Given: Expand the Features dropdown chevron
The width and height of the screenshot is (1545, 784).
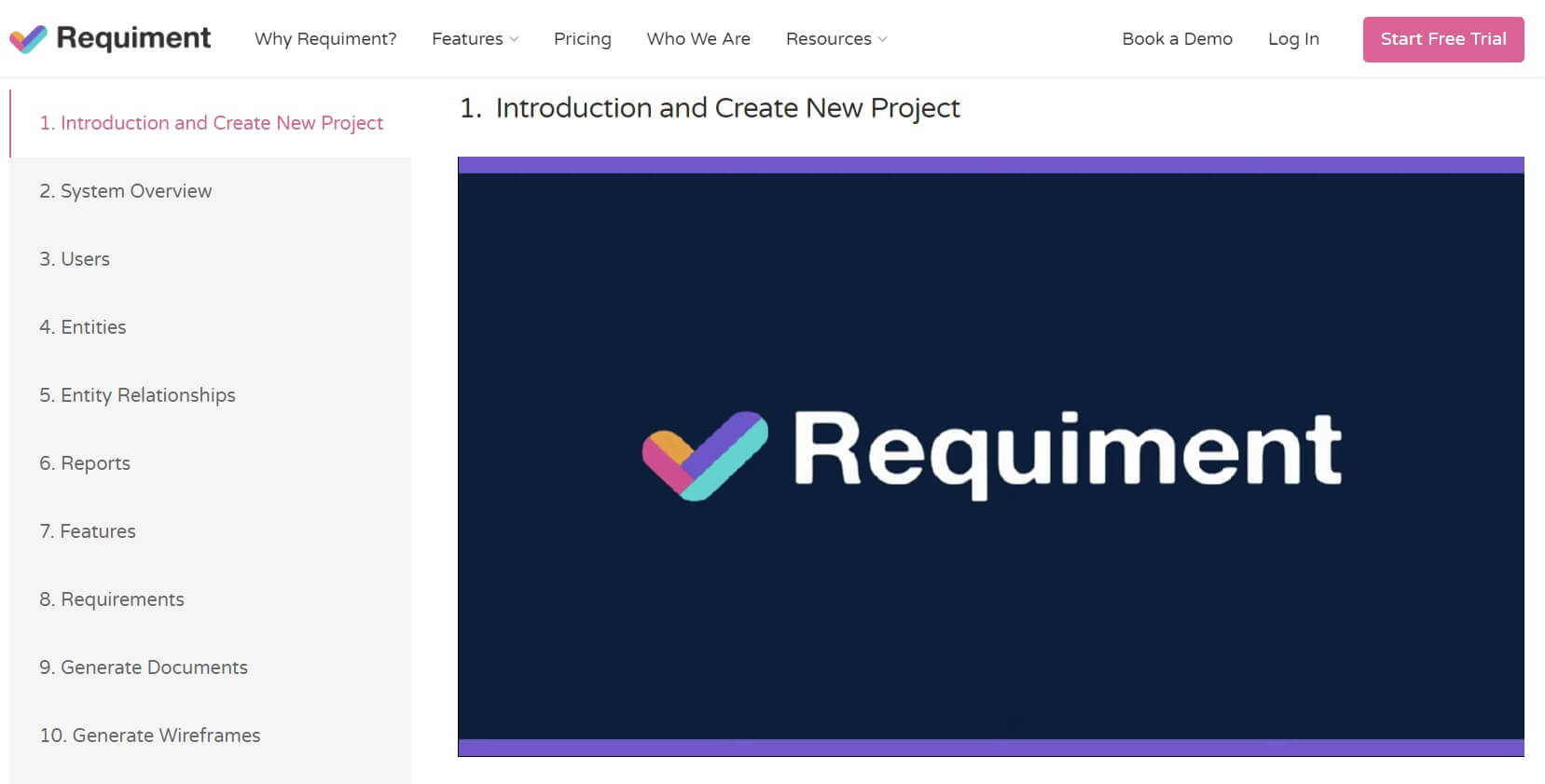Looking at the screenshot, I should [x=514, y=39].
